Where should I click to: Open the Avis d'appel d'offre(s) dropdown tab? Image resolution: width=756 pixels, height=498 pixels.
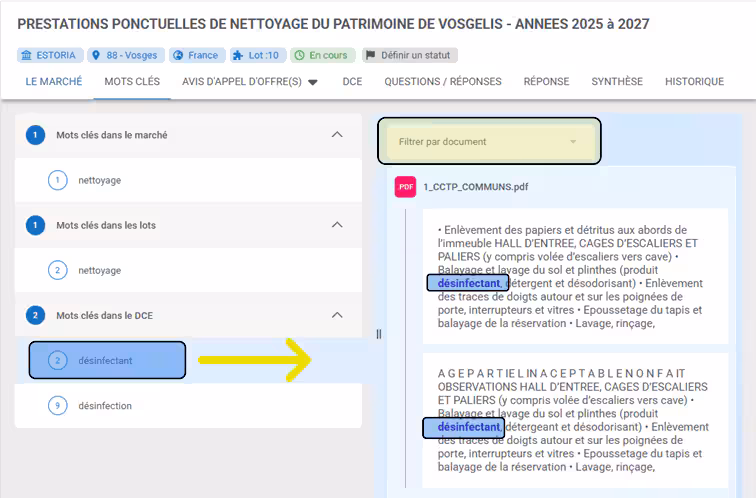[249, 82]
